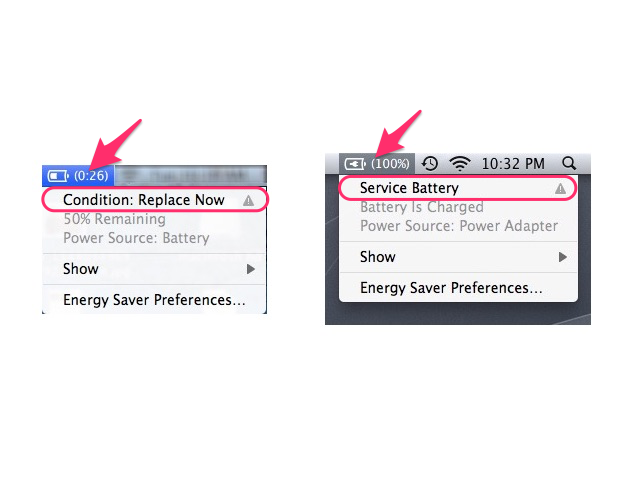Open Time Machine clock icon in menu bar
Viewport: 640px width, 480px height.
pos(429,164)
